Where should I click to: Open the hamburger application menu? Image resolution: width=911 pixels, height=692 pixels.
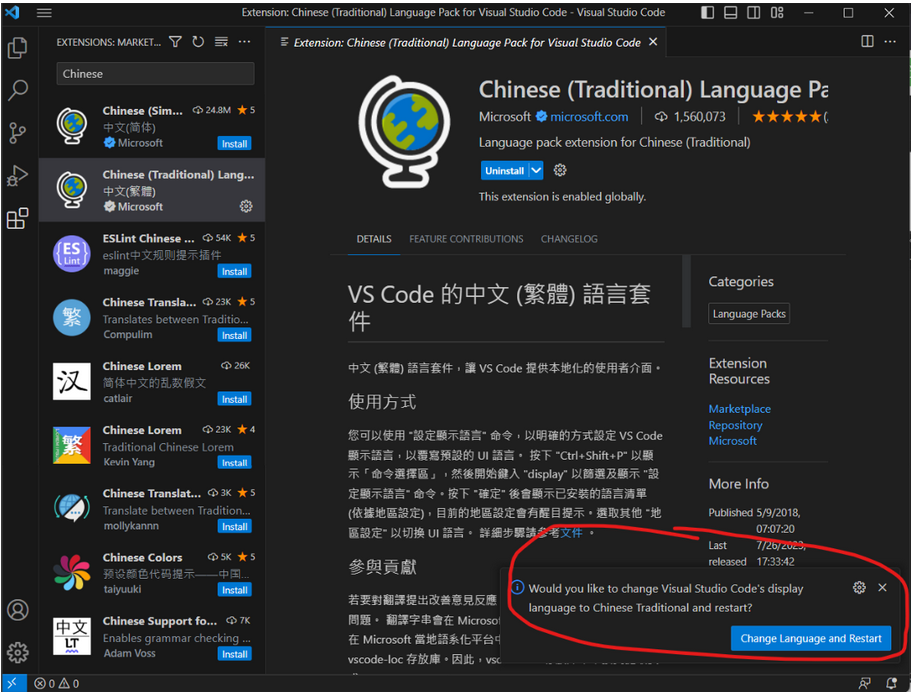click(x=44, y=12)
